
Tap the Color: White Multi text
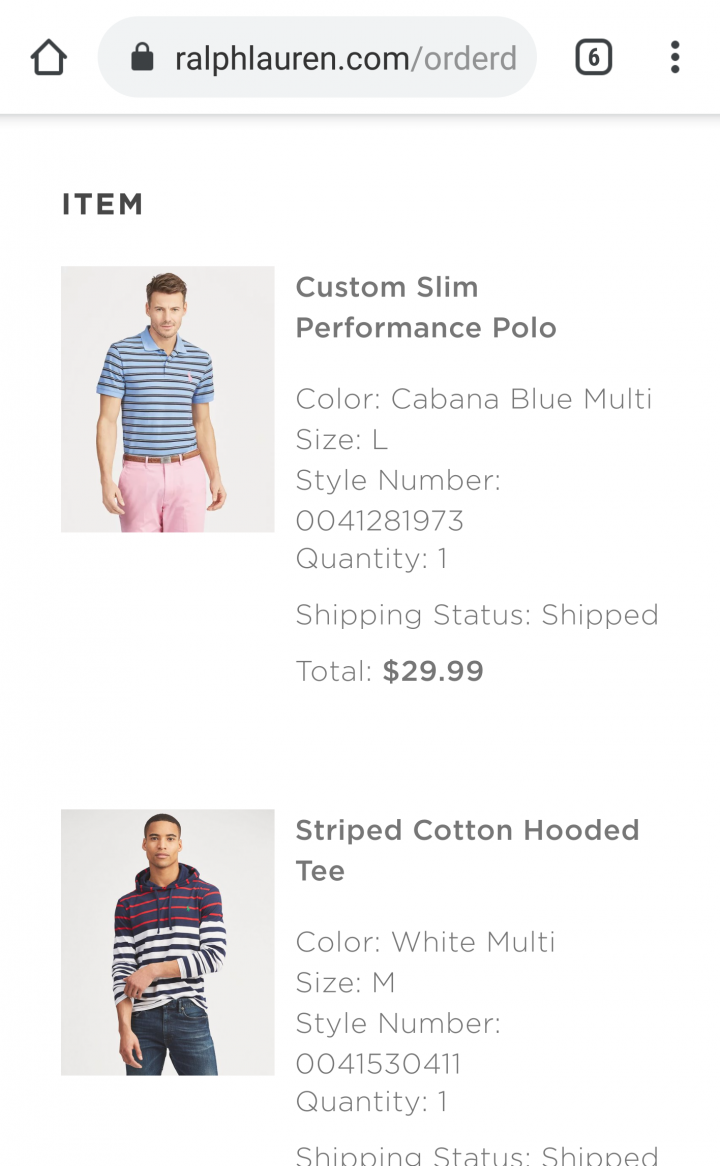coord(425,941)
